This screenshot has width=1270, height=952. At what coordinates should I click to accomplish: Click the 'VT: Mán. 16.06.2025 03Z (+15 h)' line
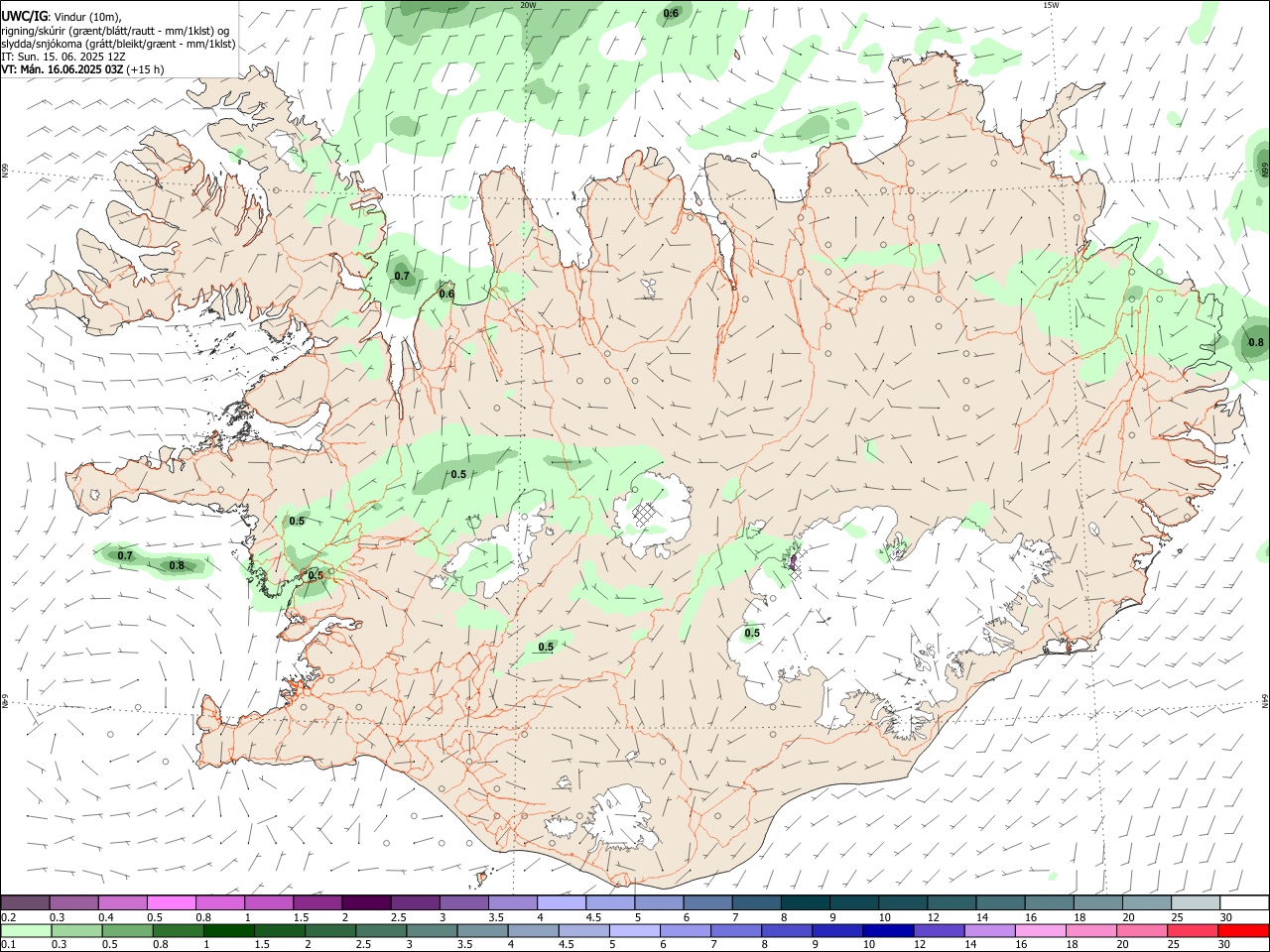[82, 69]
